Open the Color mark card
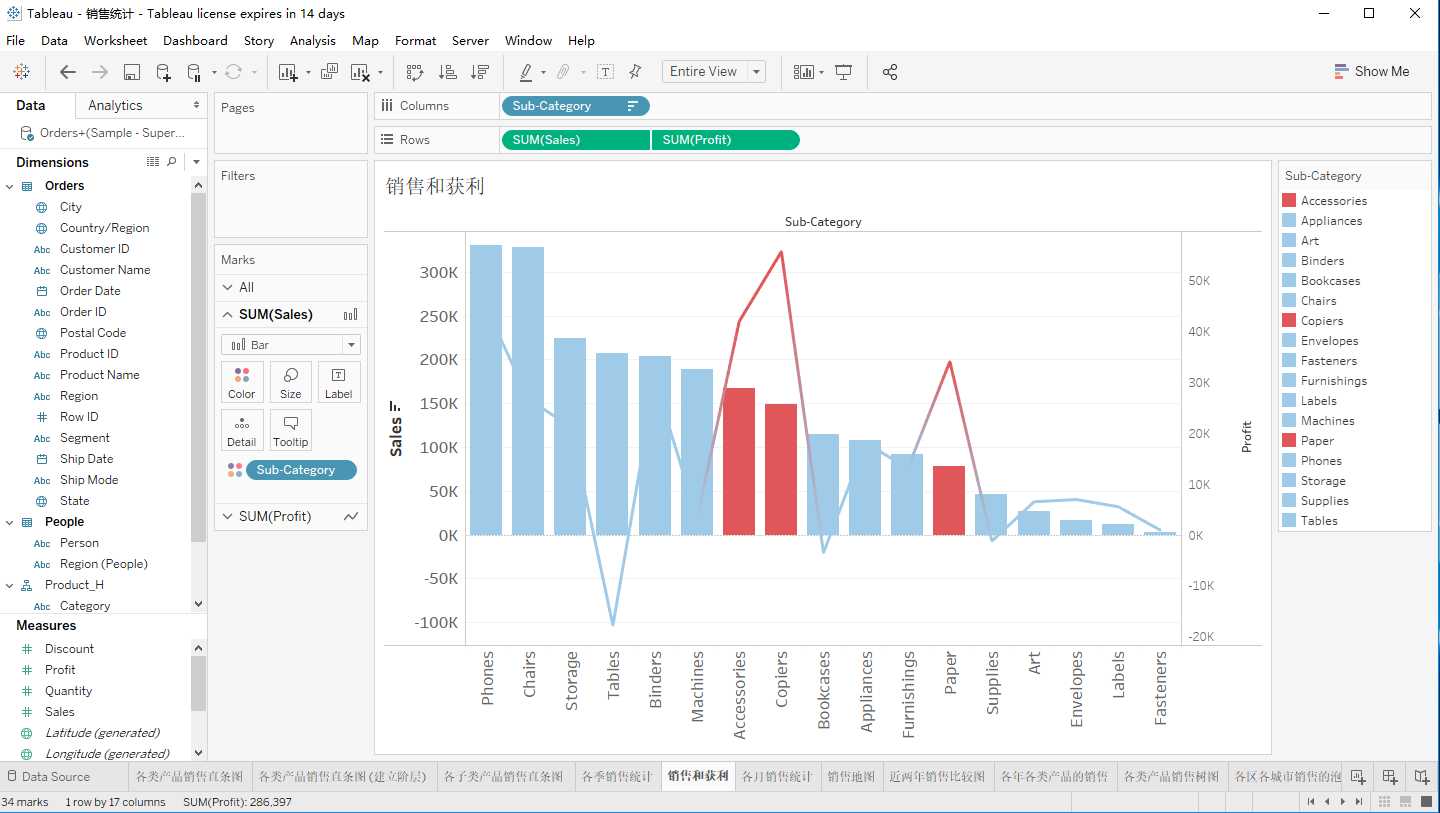1440x813 pixels. tap(242, 382)
